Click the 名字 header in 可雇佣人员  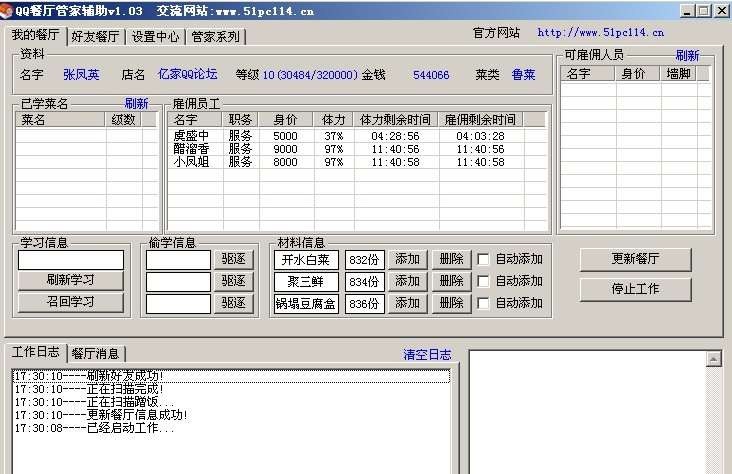point(588,74)
